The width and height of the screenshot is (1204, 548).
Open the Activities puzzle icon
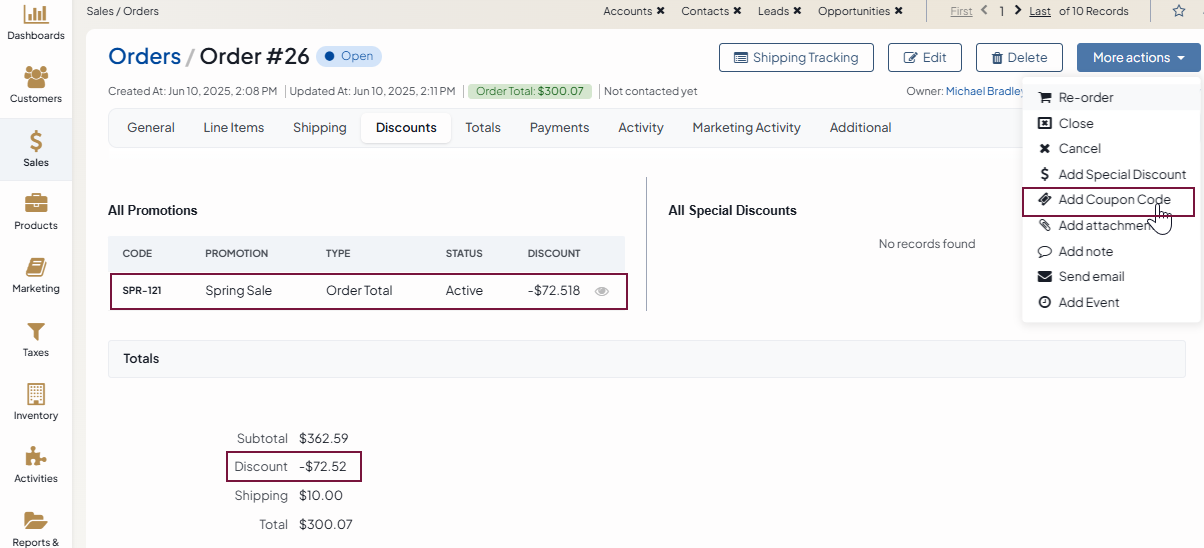35,457
